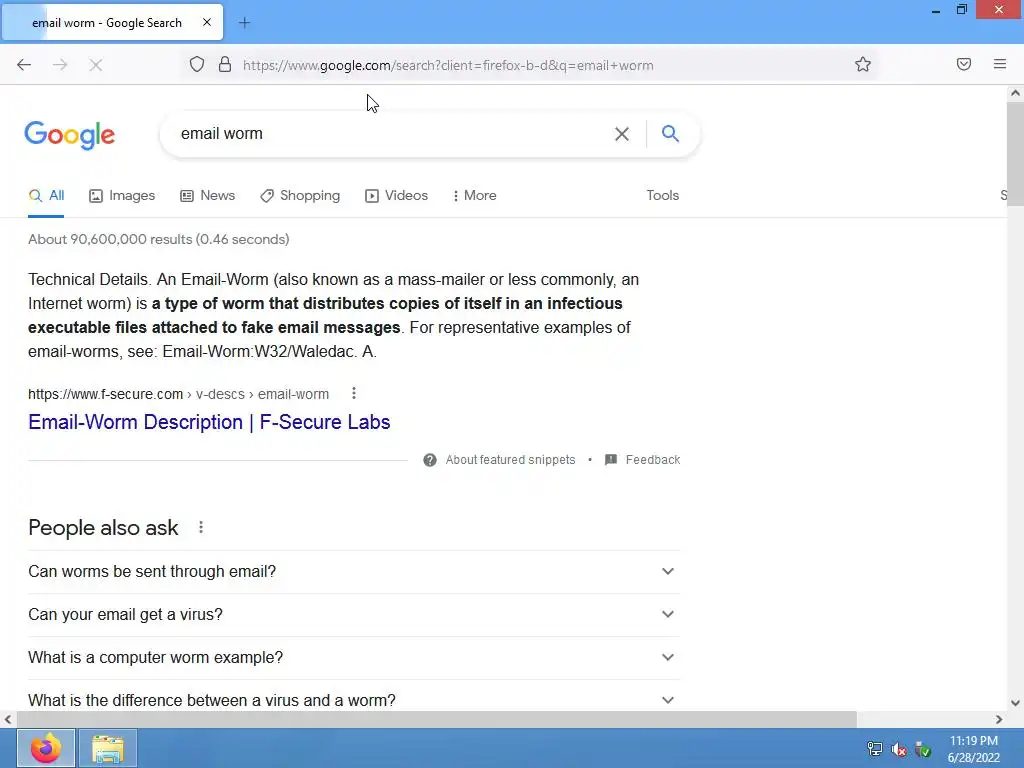
Task: Switch to the Shopping tab
Action: point(300,195)
